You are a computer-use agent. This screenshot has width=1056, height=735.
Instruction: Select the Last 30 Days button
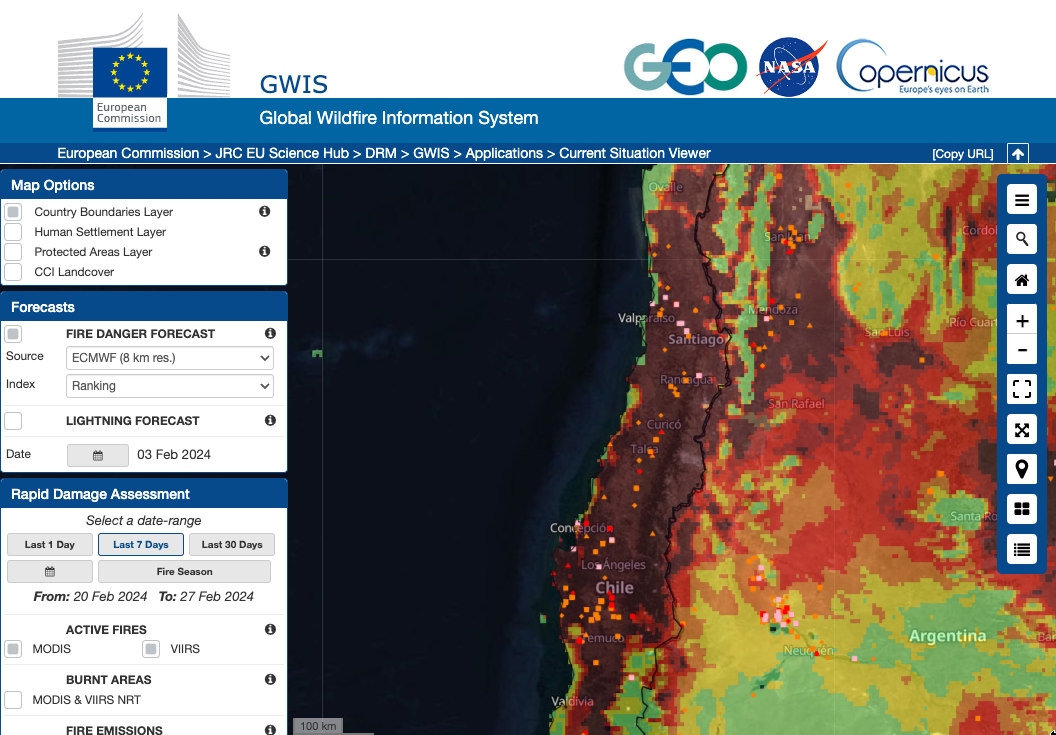231,544
